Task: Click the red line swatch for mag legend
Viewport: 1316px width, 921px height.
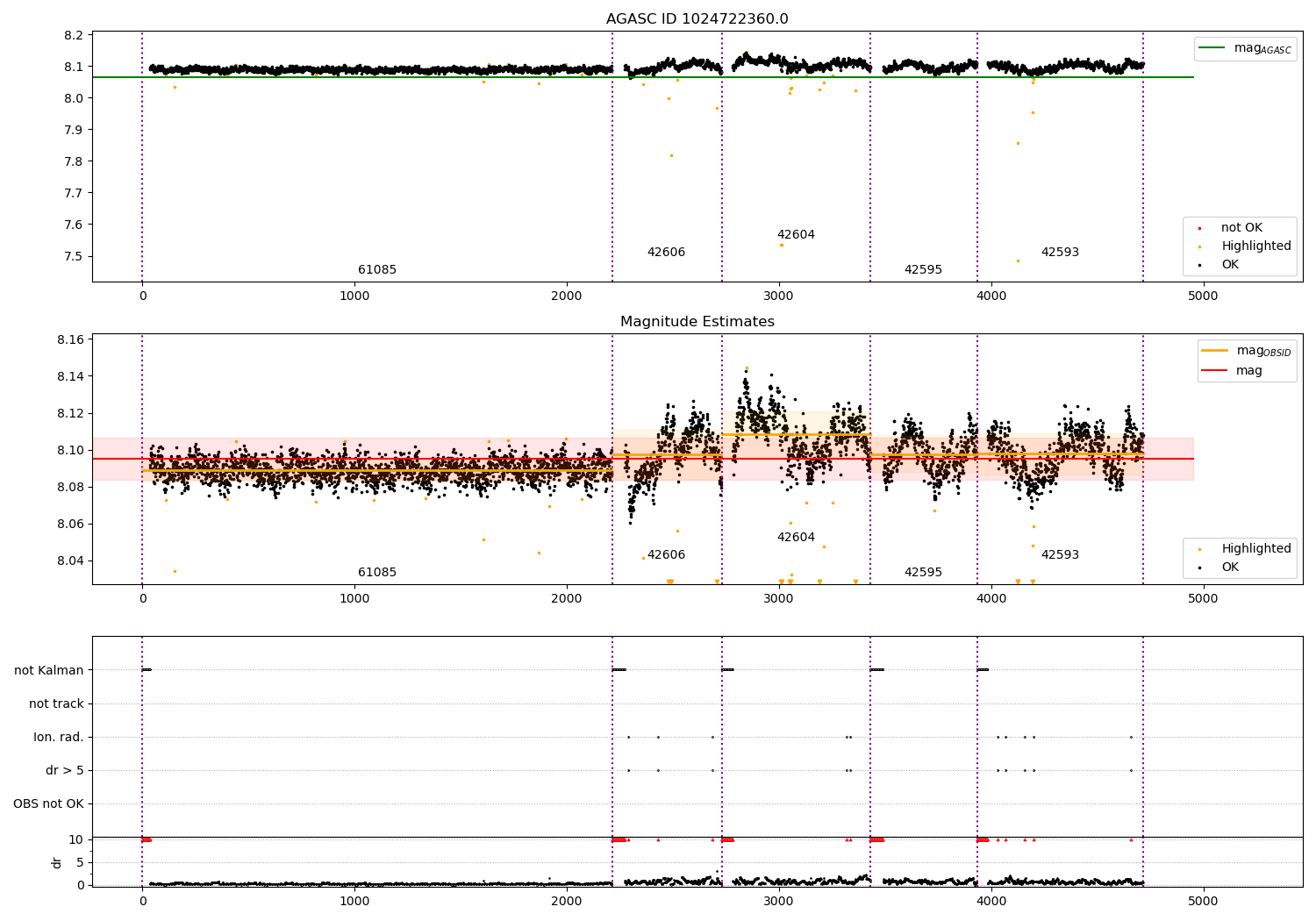Action: [x=1215, y=371]
